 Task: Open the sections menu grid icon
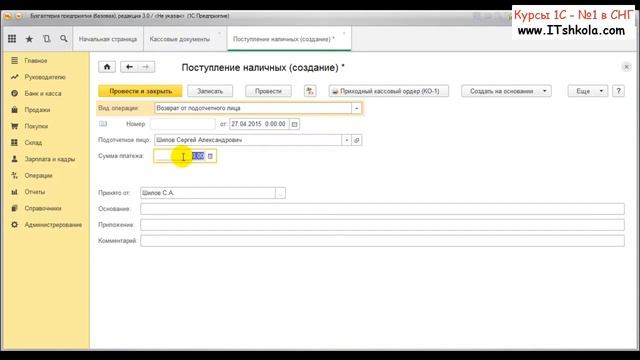(x=12, y=39)
